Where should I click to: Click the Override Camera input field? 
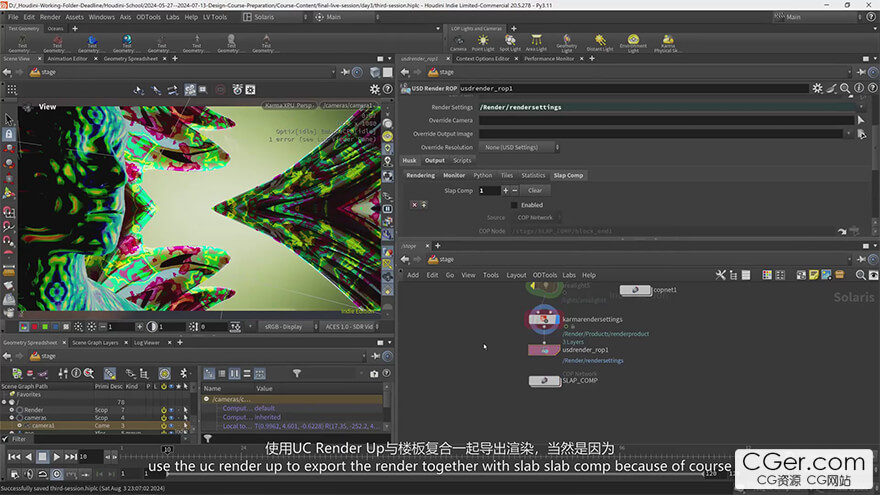click(x=666, y=120)
